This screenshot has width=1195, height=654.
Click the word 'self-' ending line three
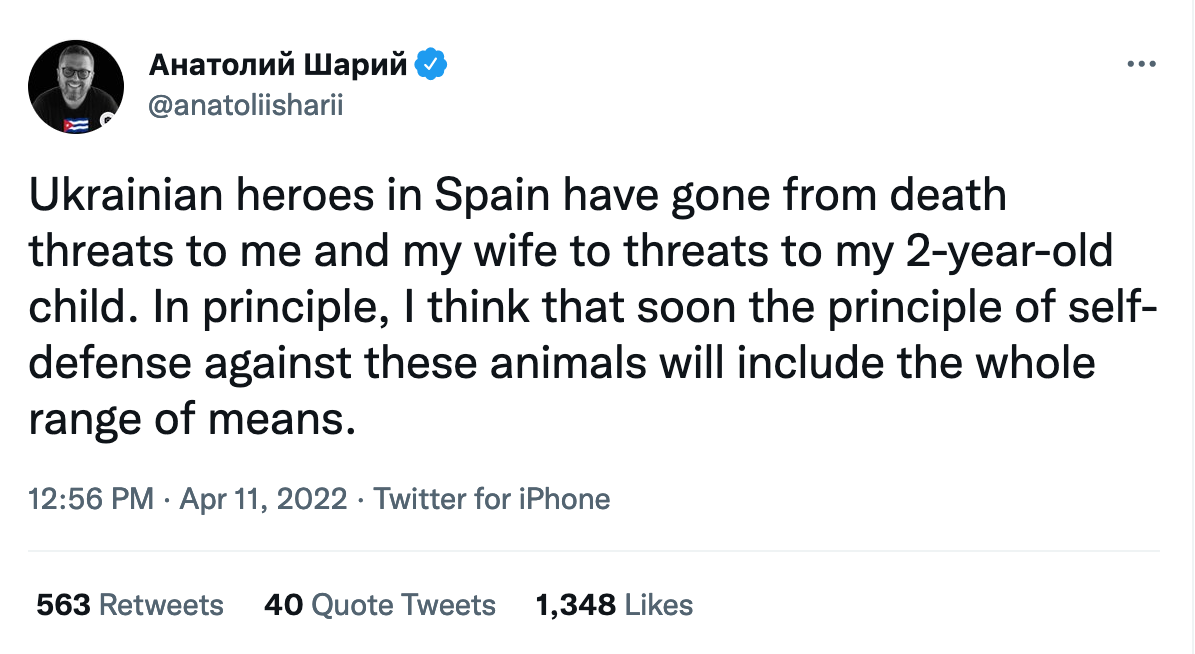[1114, 308]
